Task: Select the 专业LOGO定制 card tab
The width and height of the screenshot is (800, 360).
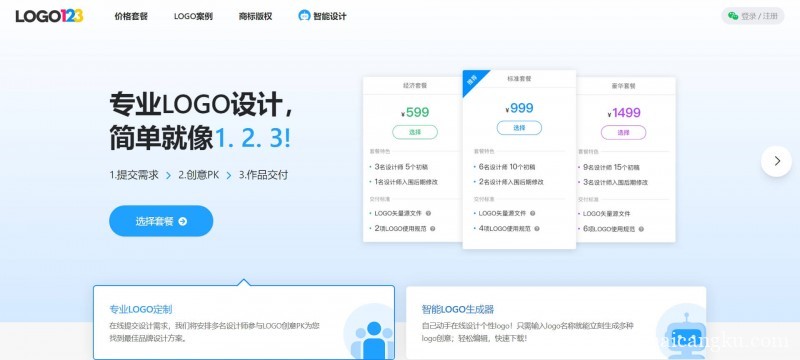Action: [x=244, y=322]
